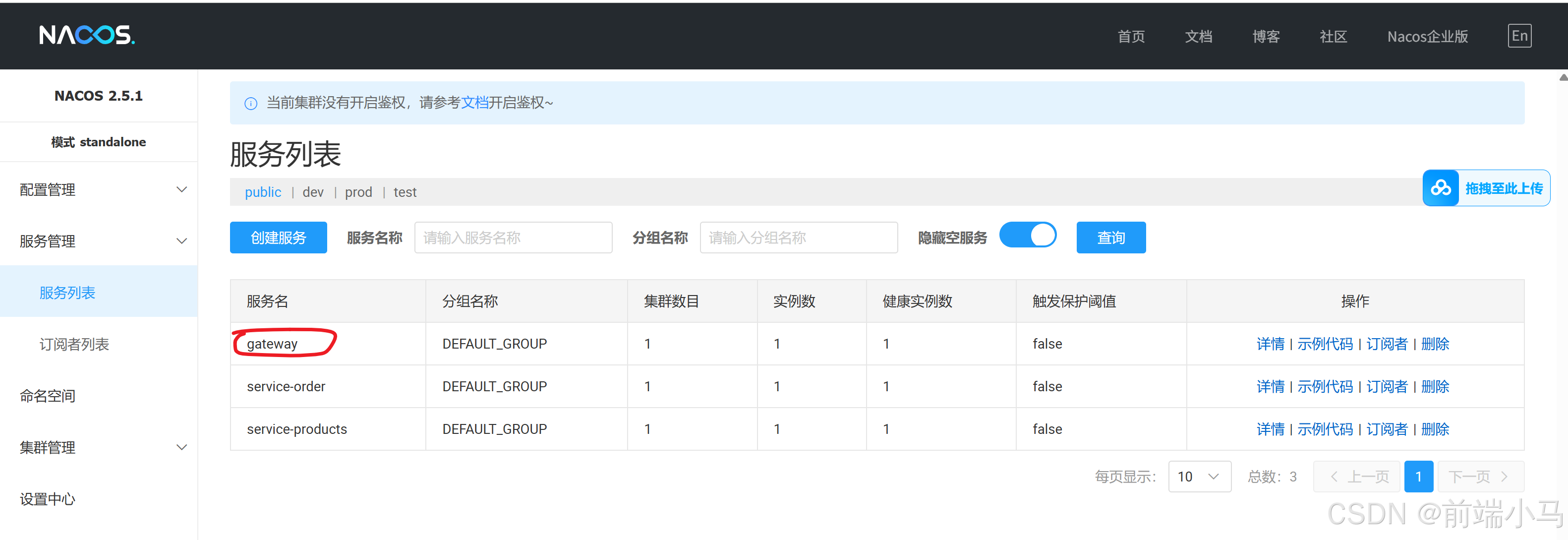Open 首页 in top navigation

tap(1131, 37)
